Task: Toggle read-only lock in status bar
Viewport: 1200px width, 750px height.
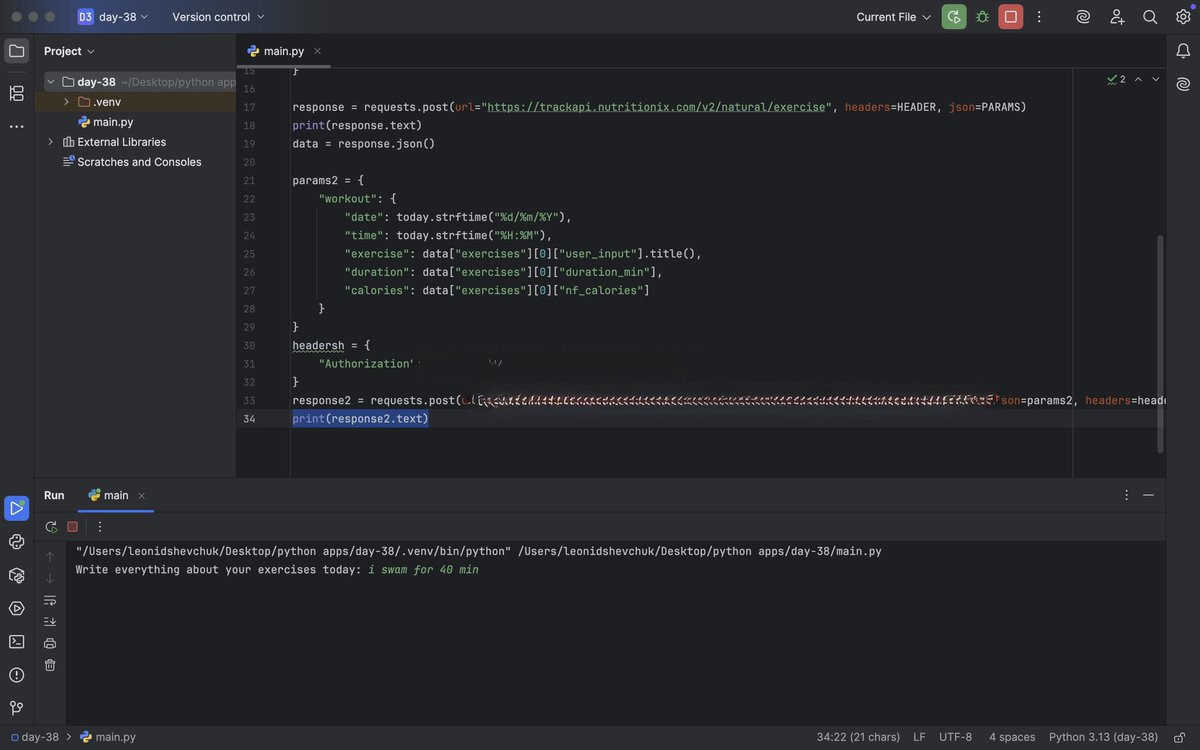Action: (1180, 737)
